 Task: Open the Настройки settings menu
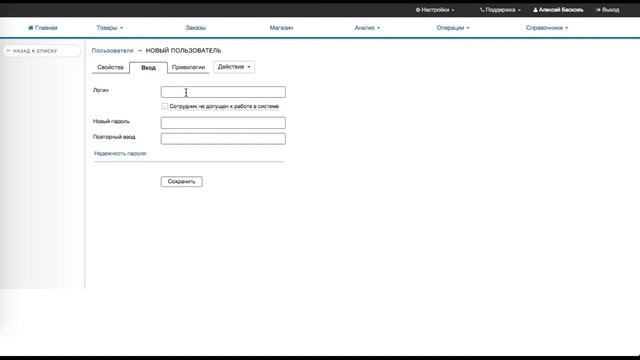coord(435,10)
